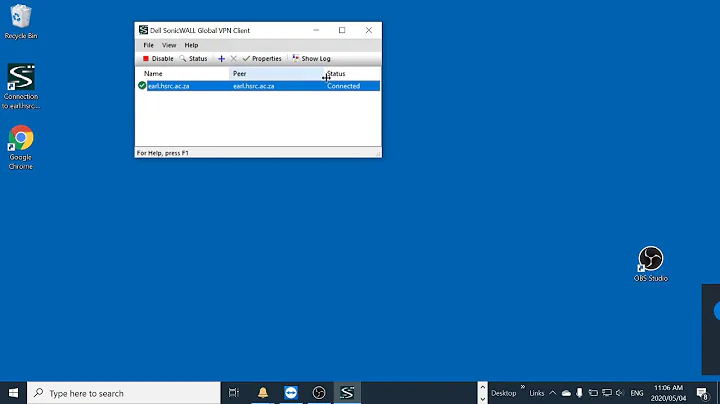
Task: Expand the Desktop toolbar chevron
Action: click(x=523, y=387)
